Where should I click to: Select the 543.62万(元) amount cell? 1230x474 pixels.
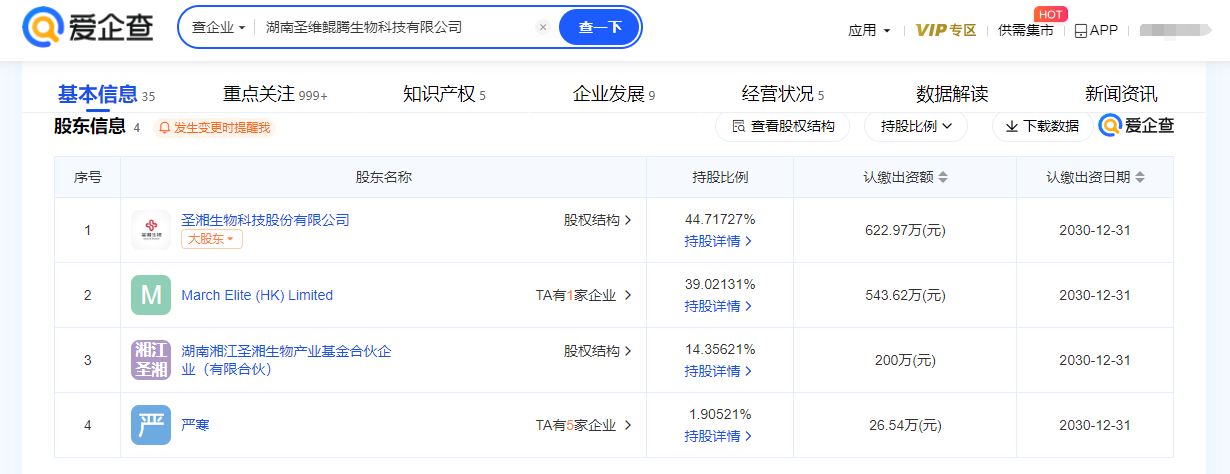click(x=905, y=295)
